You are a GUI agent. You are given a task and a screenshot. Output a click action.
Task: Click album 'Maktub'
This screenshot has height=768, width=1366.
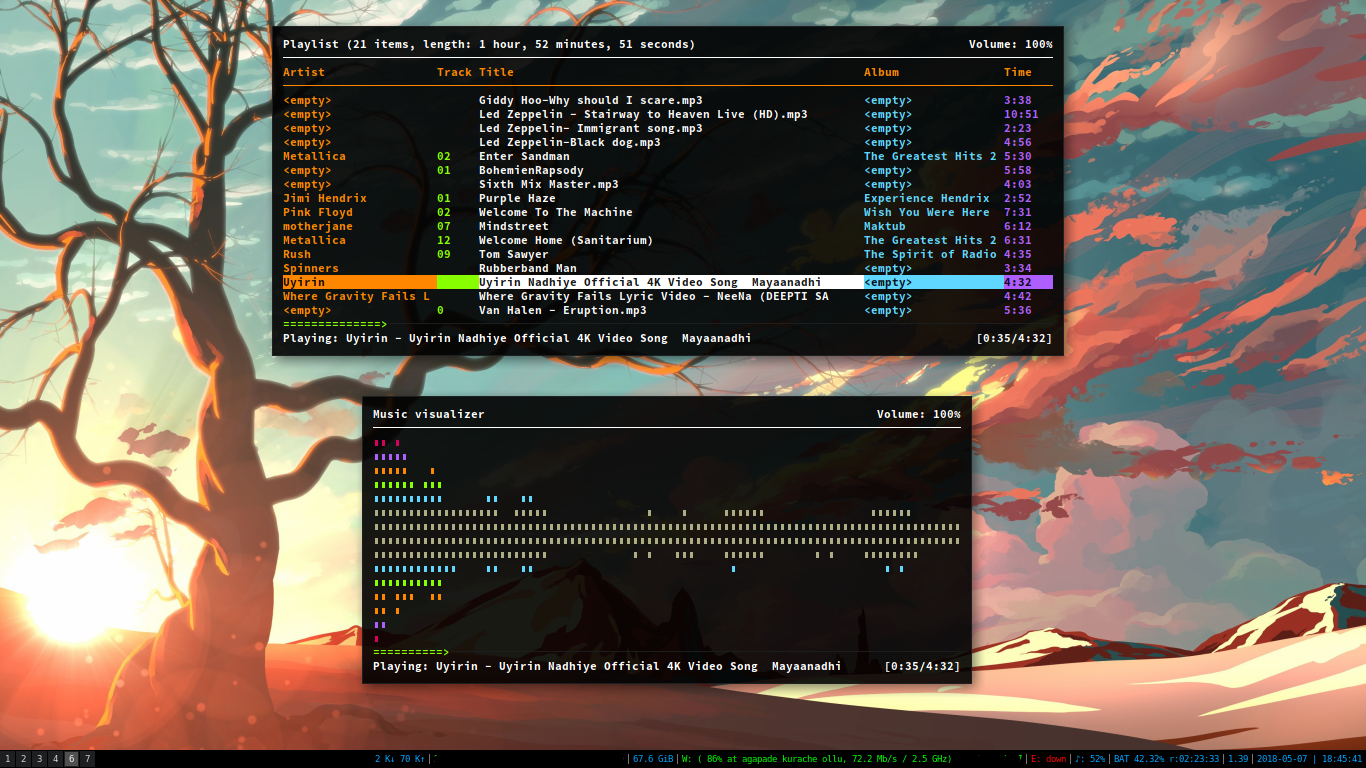(x=885, y=226)
